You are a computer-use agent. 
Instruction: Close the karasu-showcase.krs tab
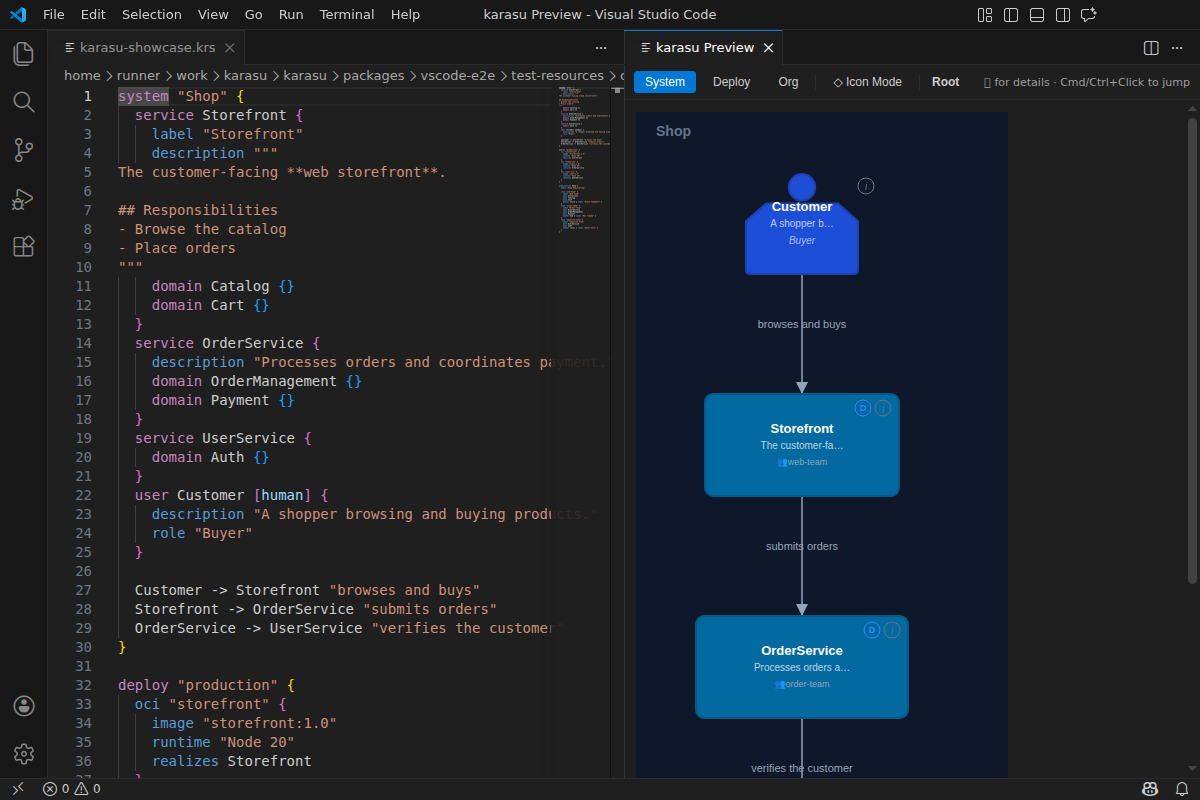click(x=229, y=48)
